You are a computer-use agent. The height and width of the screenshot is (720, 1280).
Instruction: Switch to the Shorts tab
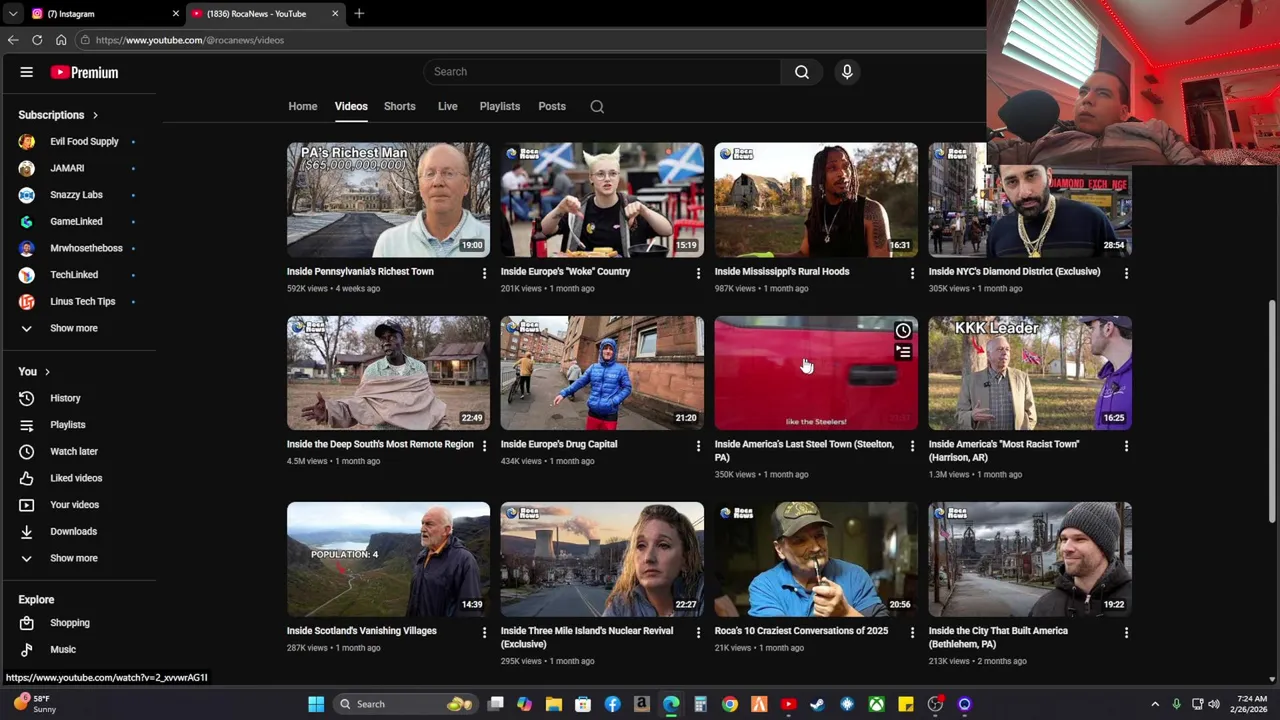(x=400, y=106)
